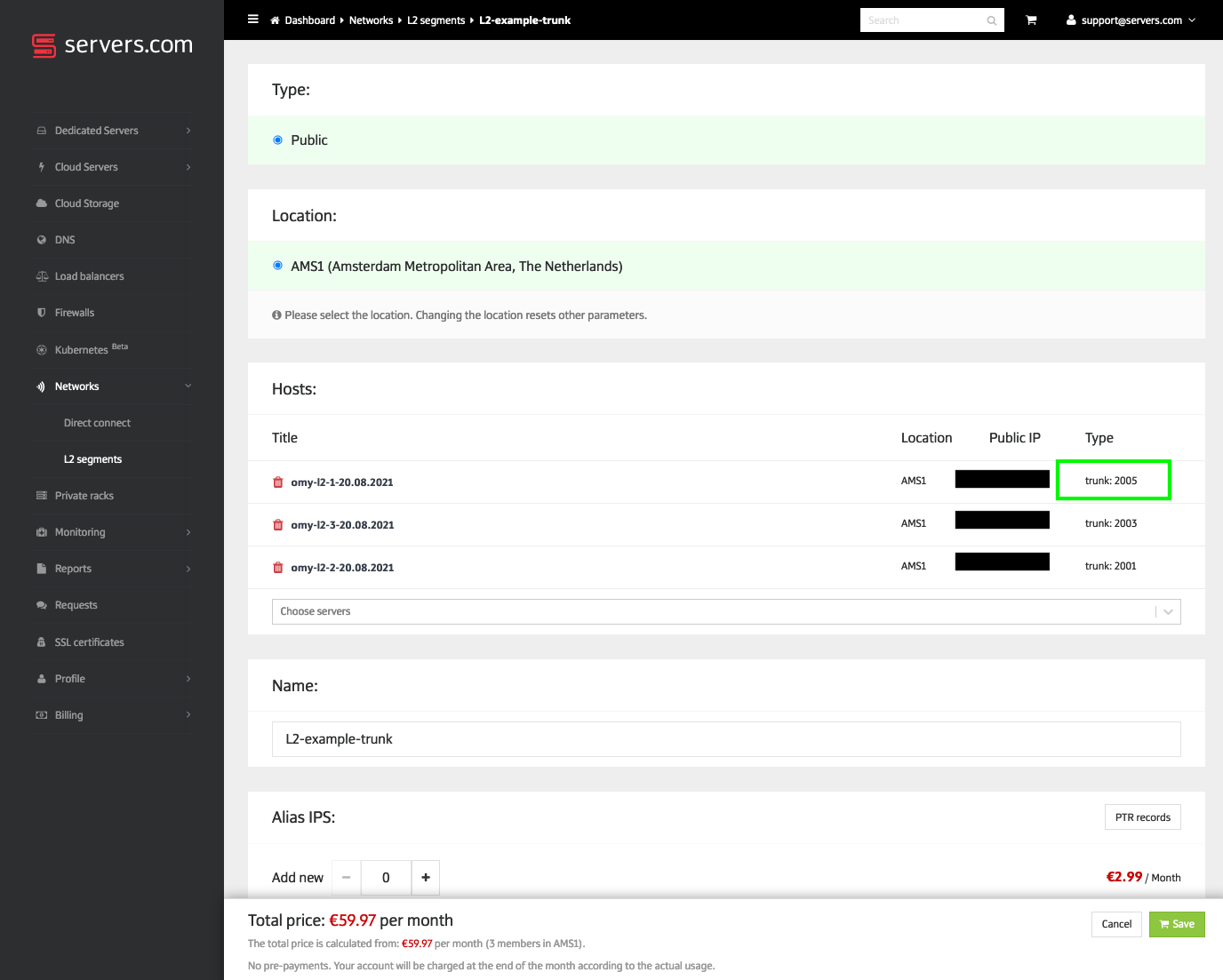This screenshot has height=980, width=1223.
Task: Click the hamburger menu icon
Action: 253,20
